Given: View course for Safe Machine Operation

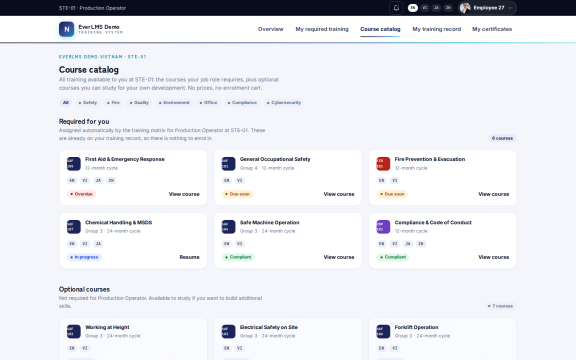Looking at the screenshot, I should [x=339, y=257].
